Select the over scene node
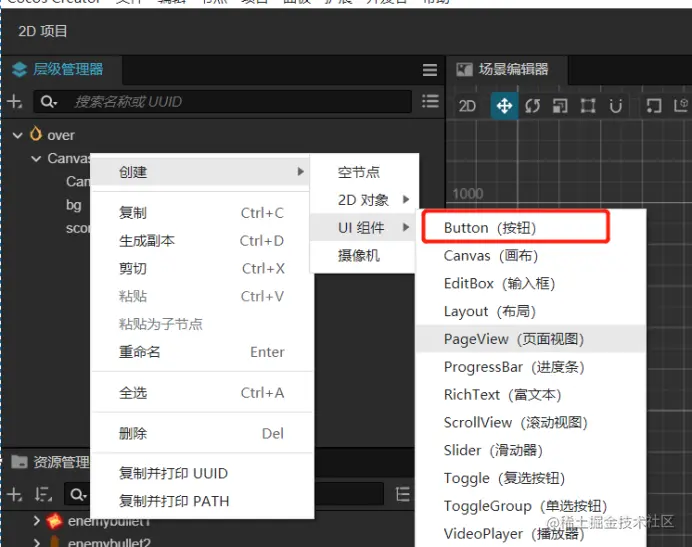Screen dimensions: 692x547 (x=61, y=135)
